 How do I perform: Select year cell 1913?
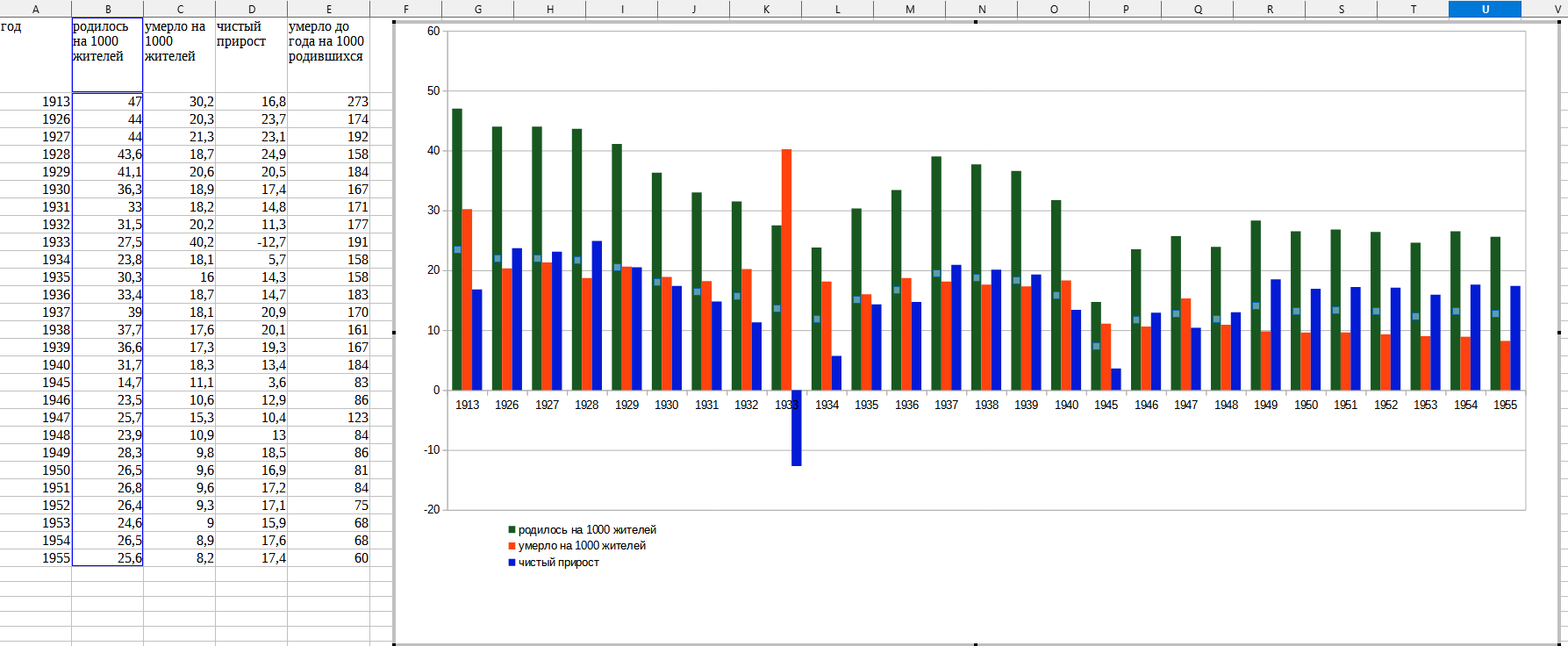click(x=36, y=102)
